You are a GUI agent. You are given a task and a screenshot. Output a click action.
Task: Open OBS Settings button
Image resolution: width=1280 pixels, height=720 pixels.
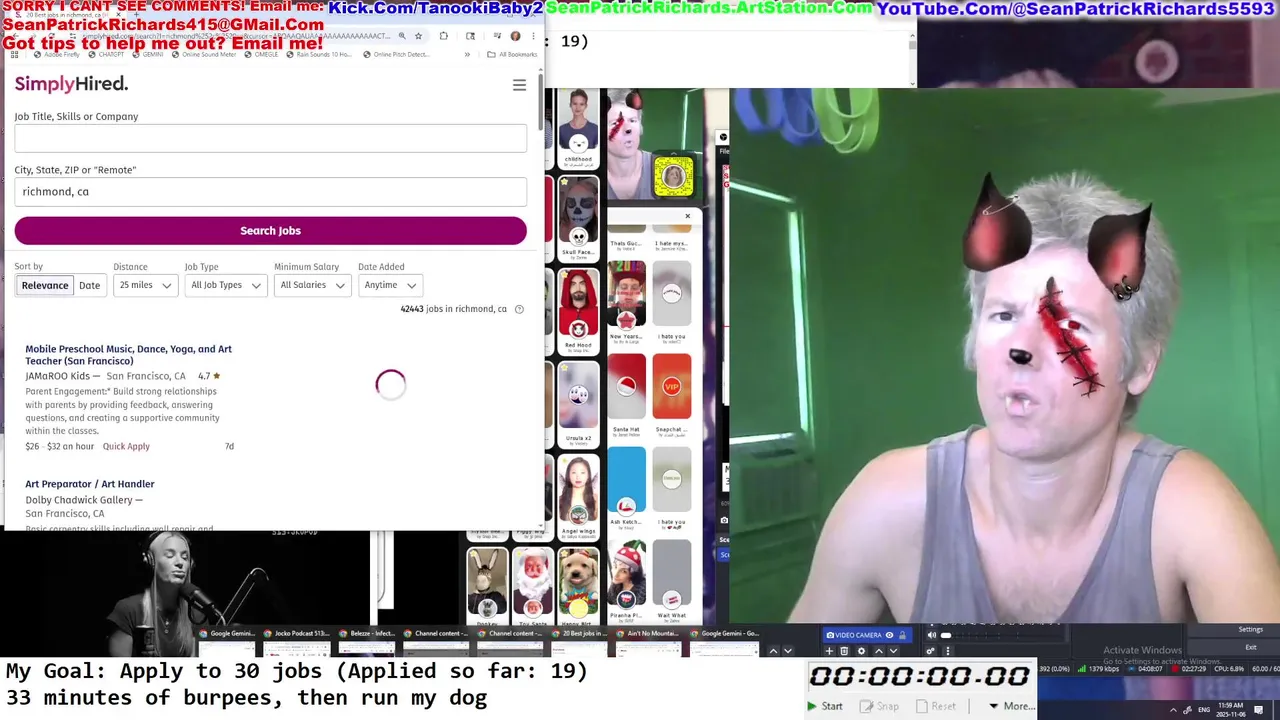click(1251, 630)
